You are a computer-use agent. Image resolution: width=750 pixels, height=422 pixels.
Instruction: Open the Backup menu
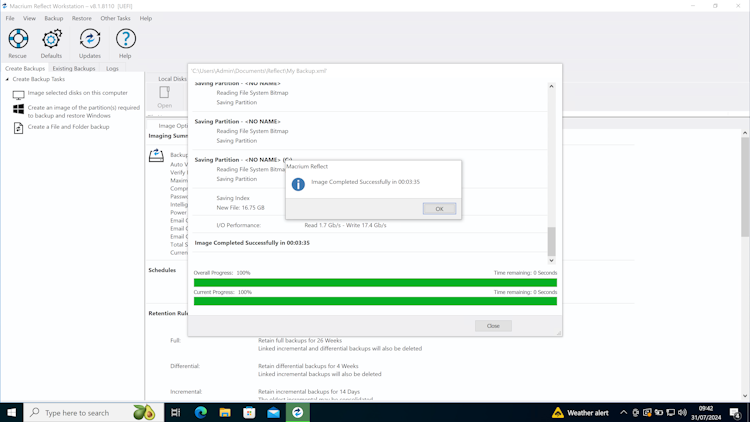click(54, 18)
